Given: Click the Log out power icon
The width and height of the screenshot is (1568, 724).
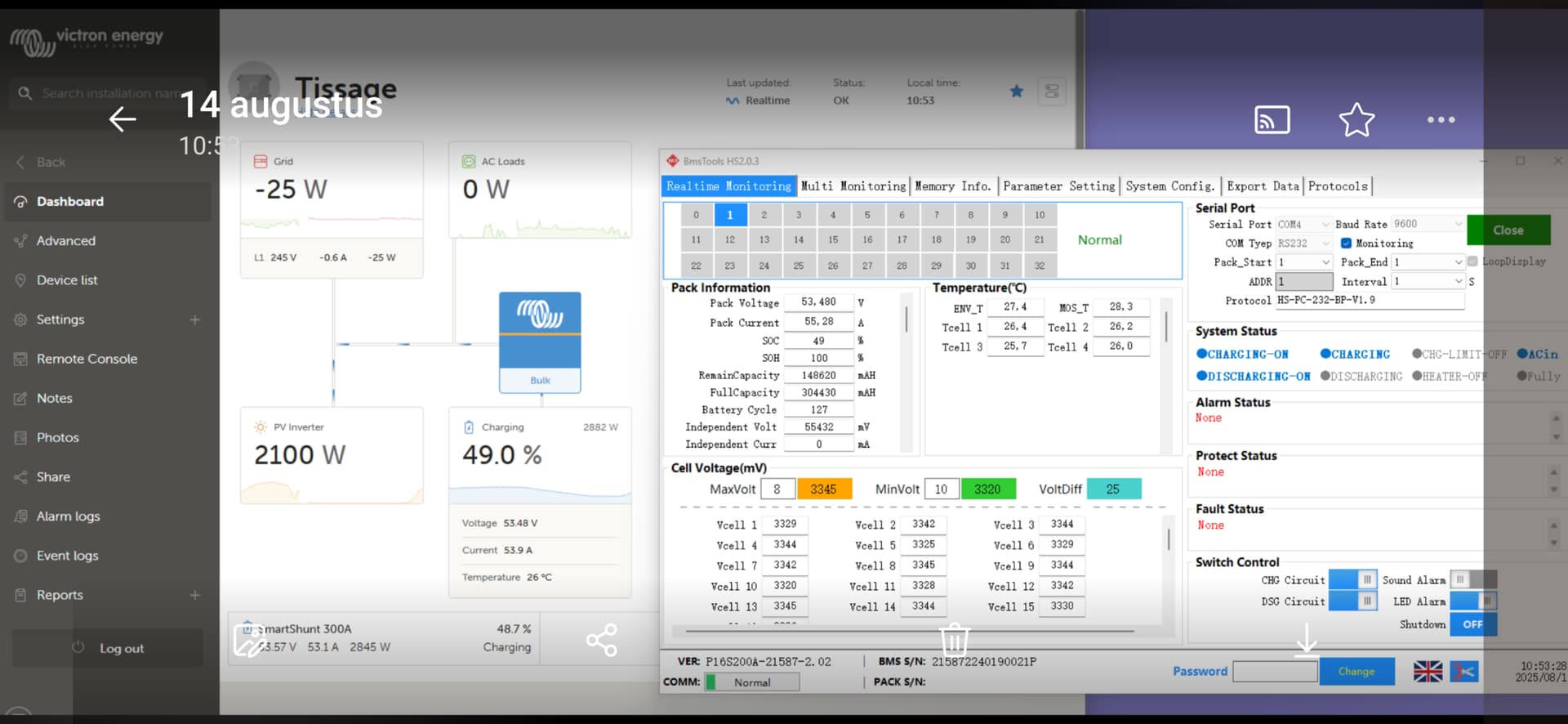Looking at the screenshot, I should [x=78, y=647].
